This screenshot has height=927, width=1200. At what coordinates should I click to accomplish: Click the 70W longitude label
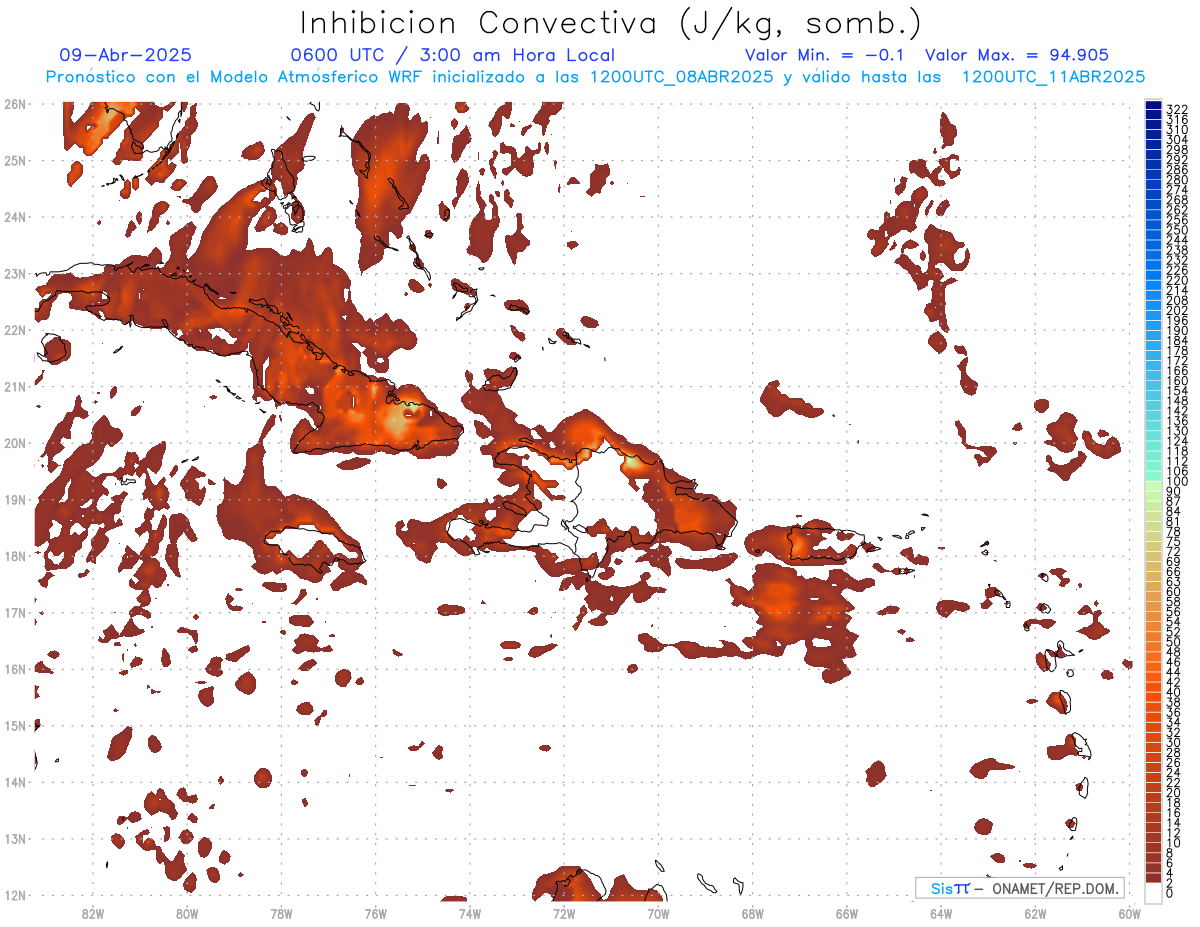(x=658, y=913)
